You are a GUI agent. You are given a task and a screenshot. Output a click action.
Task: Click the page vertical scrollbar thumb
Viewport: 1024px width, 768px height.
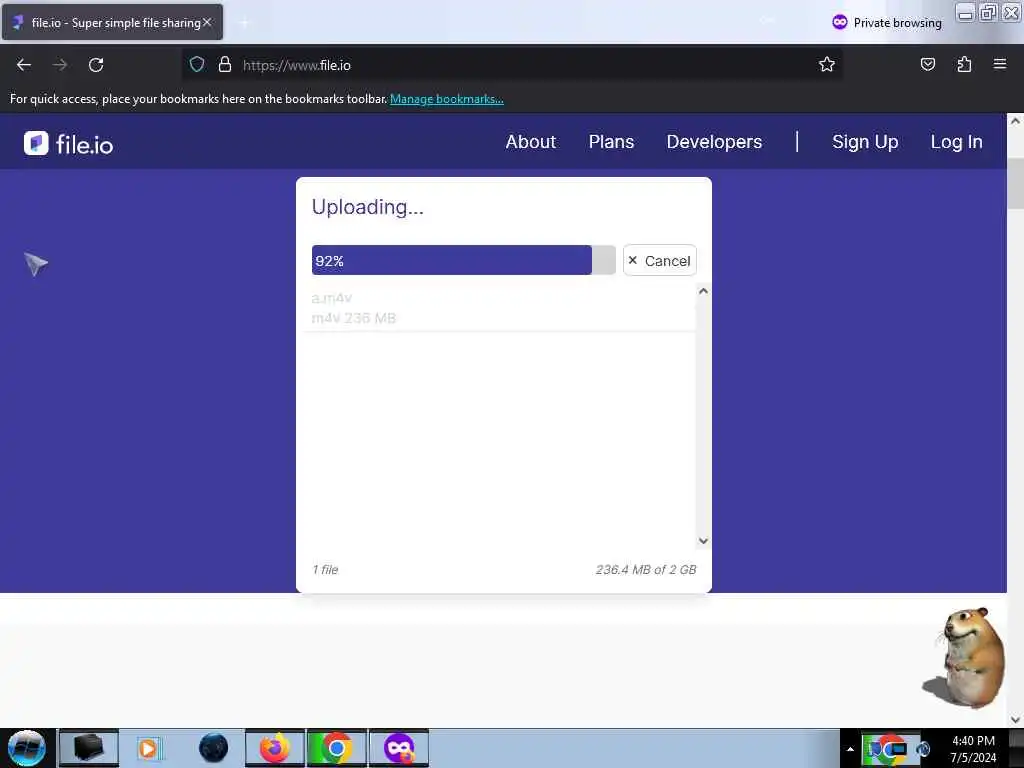(1015, 183)
